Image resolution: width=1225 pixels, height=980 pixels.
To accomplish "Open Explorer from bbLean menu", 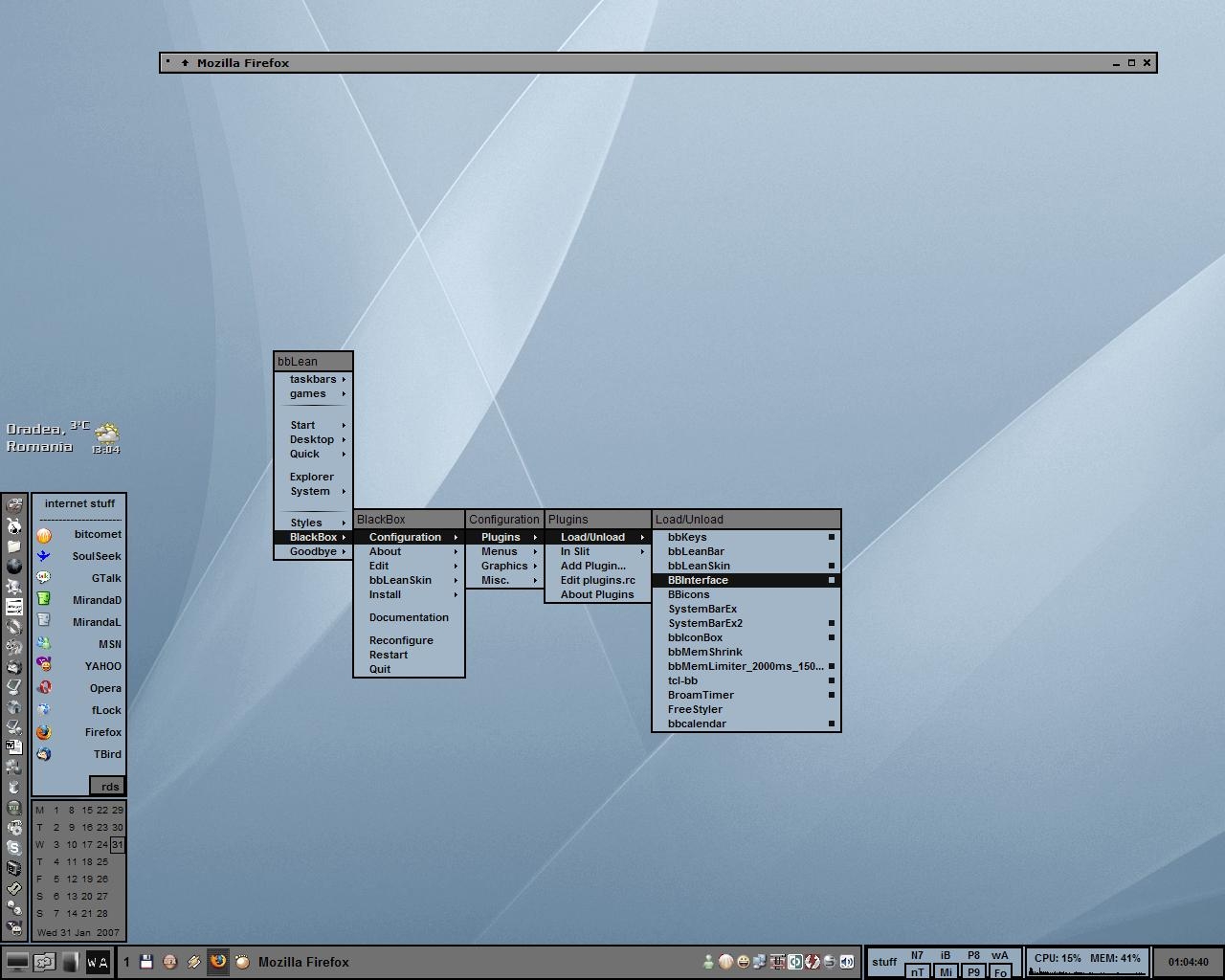I will [313, 477].
